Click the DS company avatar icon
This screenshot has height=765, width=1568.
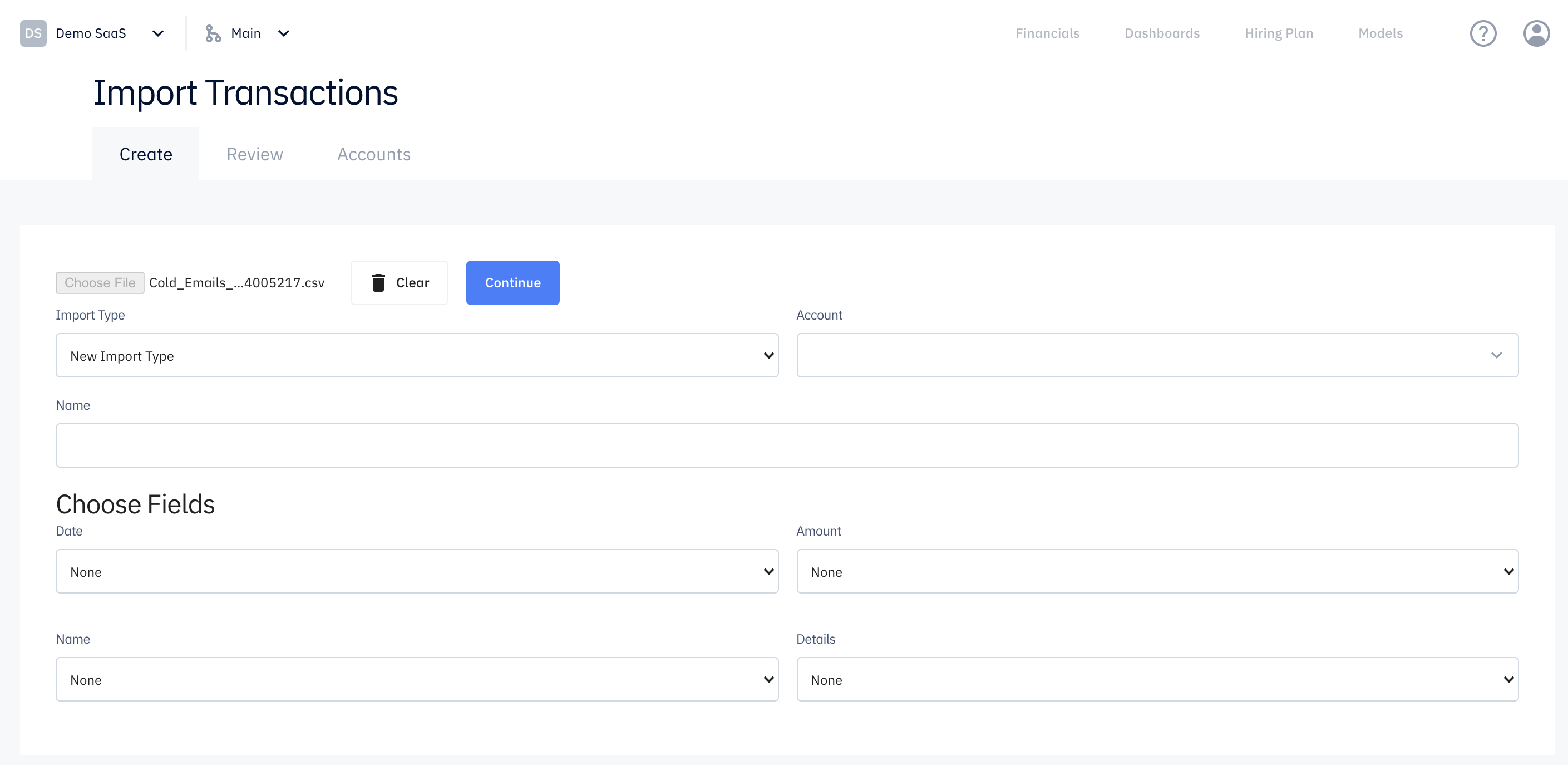click(33, 33)
